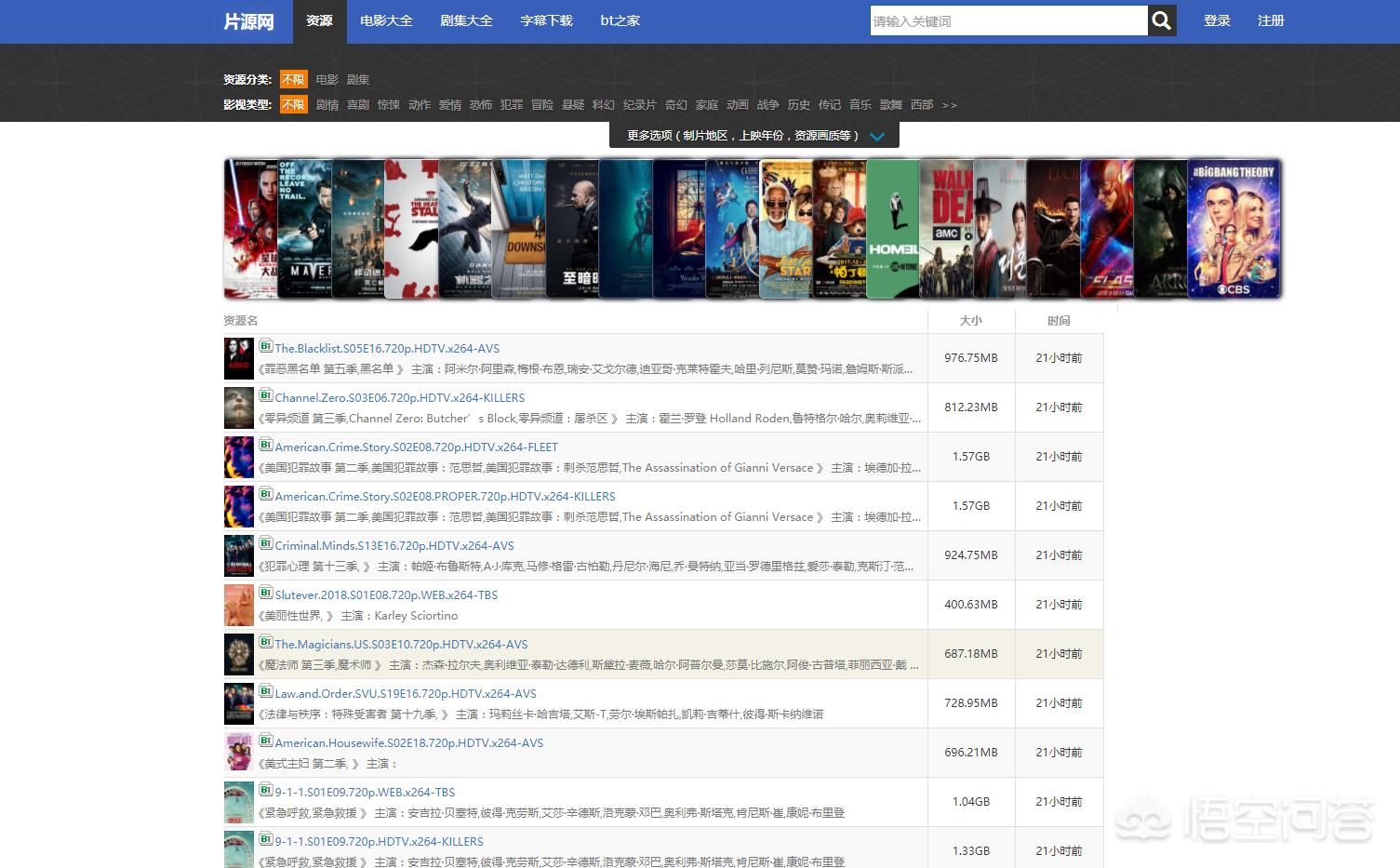Click the BT icon beside The.Blacklist.S05E16
The width and height of the screenshot is (1400, 868).
pos(265,346)
